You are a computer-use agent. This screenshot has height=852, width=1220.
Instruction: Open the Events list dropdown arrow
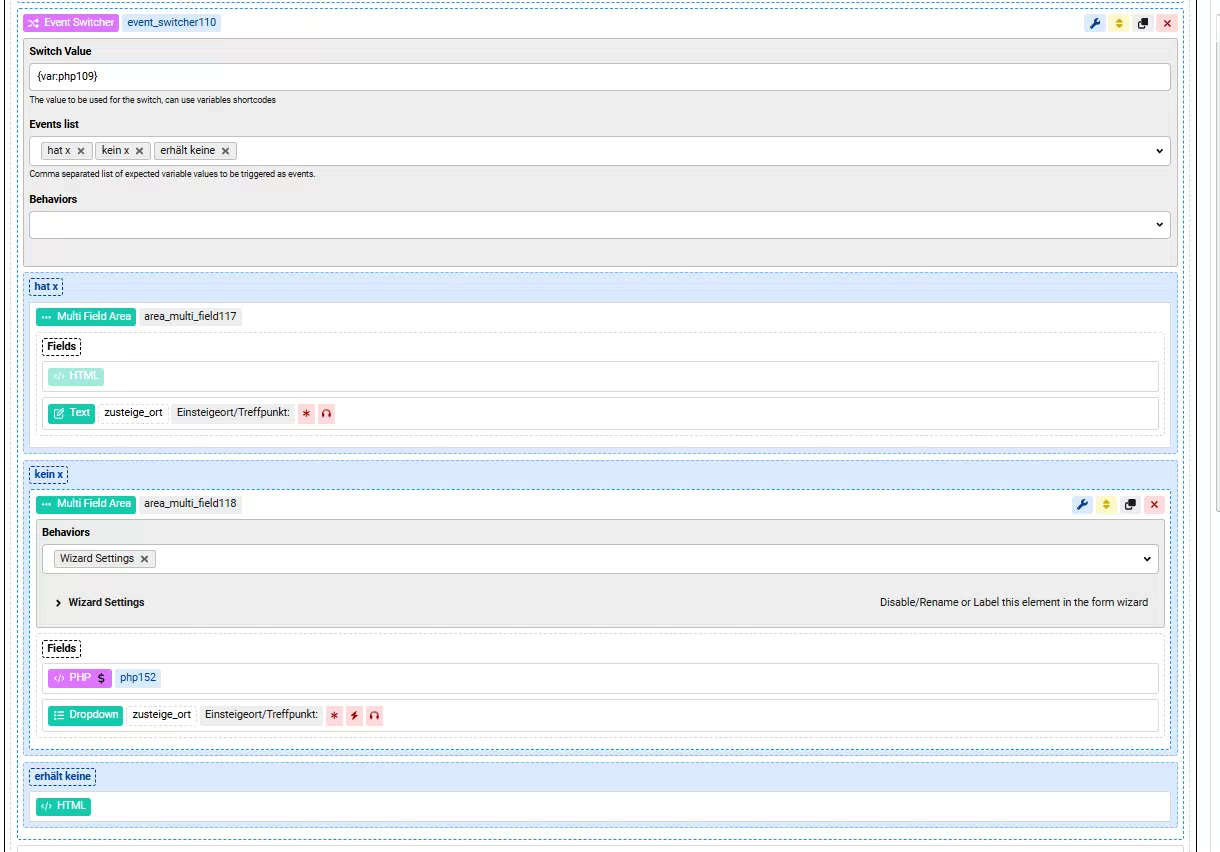click(x=1160, y=151)
